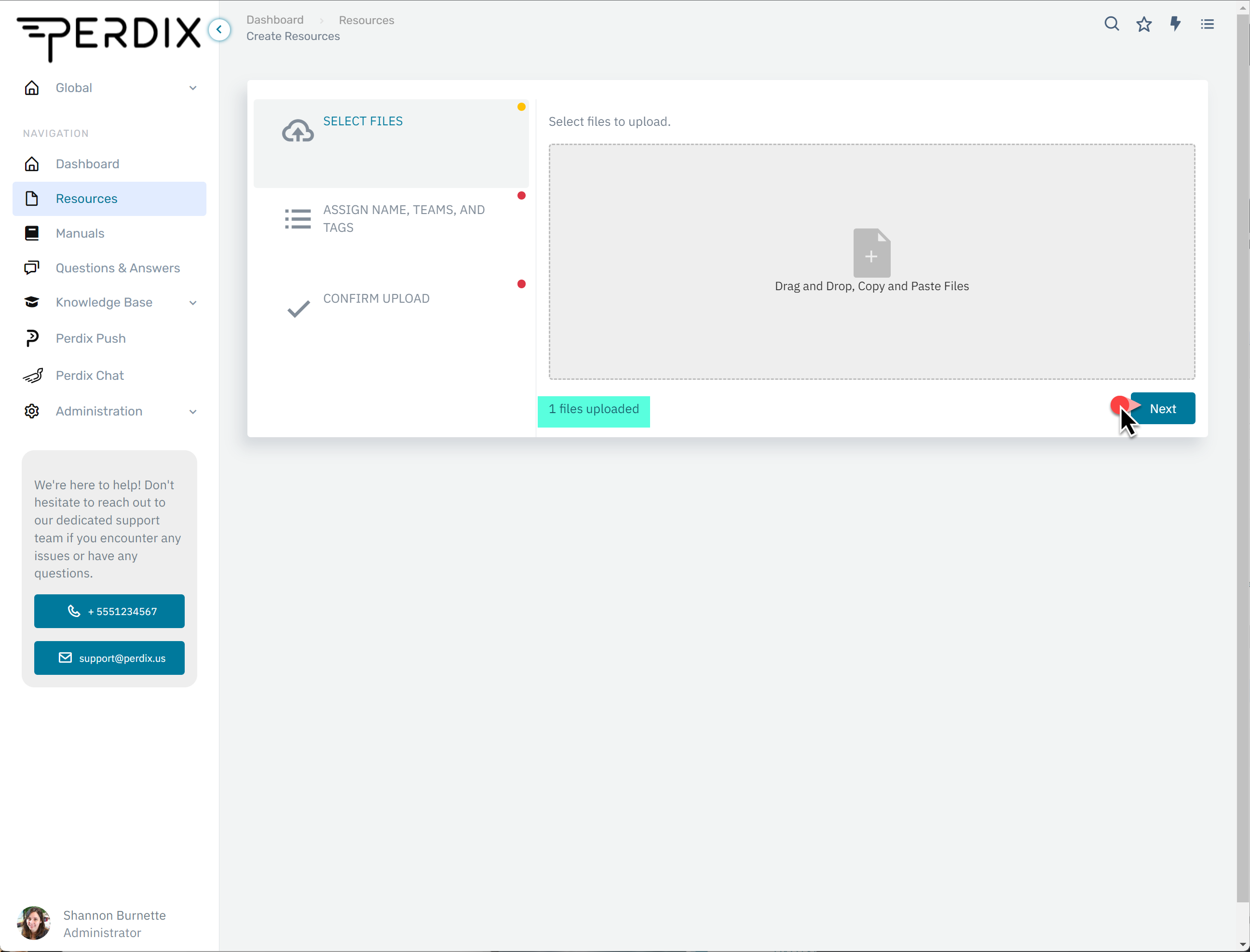Expand the Knowledge Base submenu chevron

193,303
